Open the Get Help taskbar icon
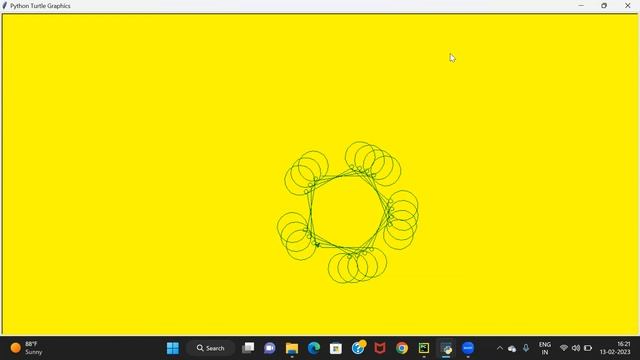 click(358, 347)
